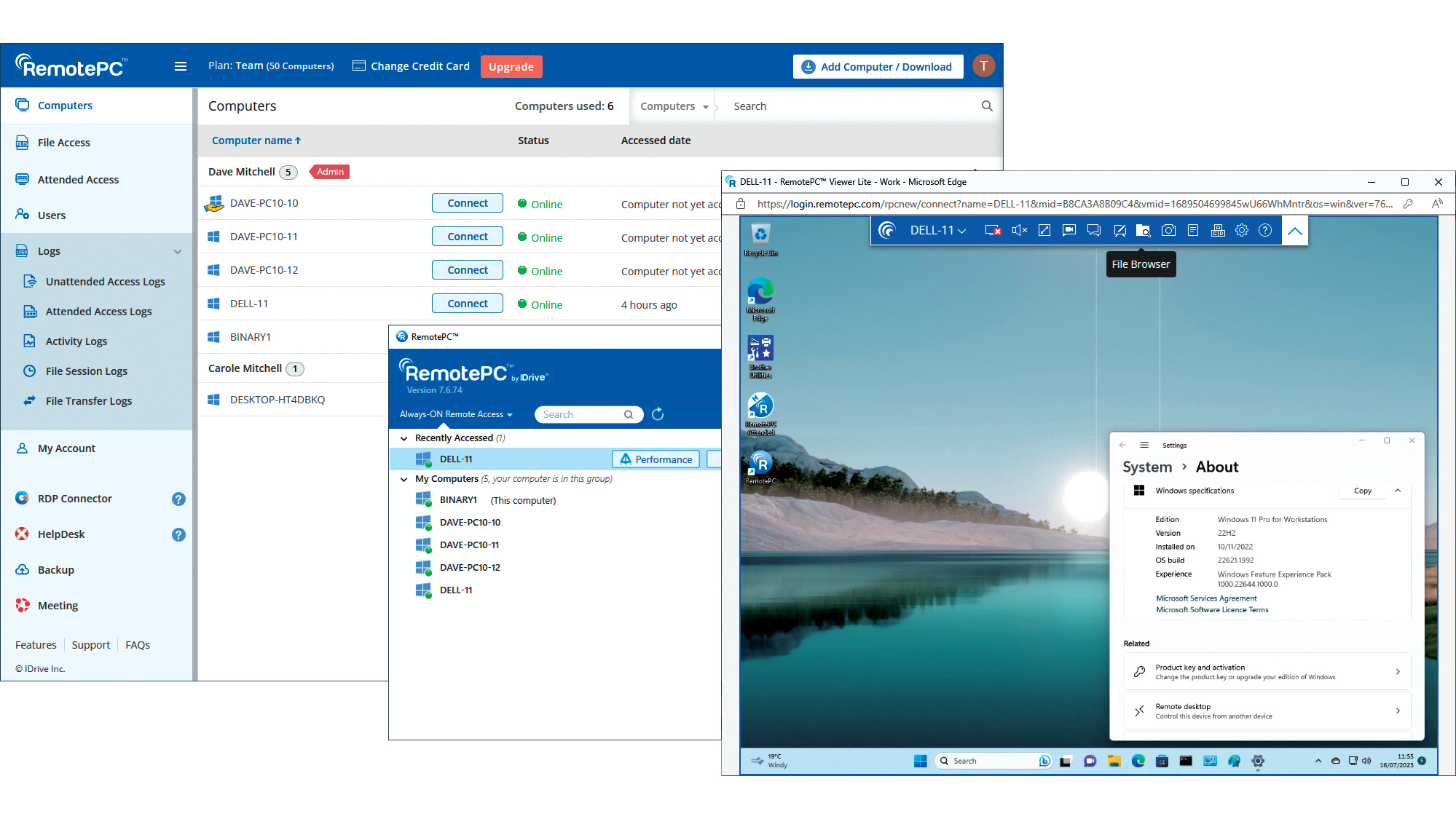
Task: Click the whiteboard icon in viewer toolbar
Action: tap(1119, 230)
